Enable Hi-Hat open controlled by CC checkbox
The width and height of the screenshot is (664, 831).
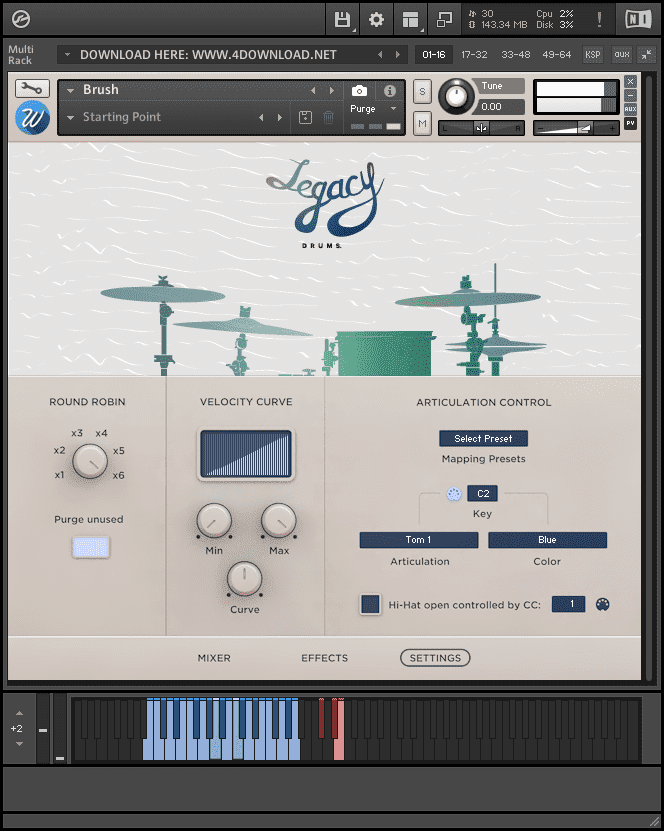(x=370, y=604)
